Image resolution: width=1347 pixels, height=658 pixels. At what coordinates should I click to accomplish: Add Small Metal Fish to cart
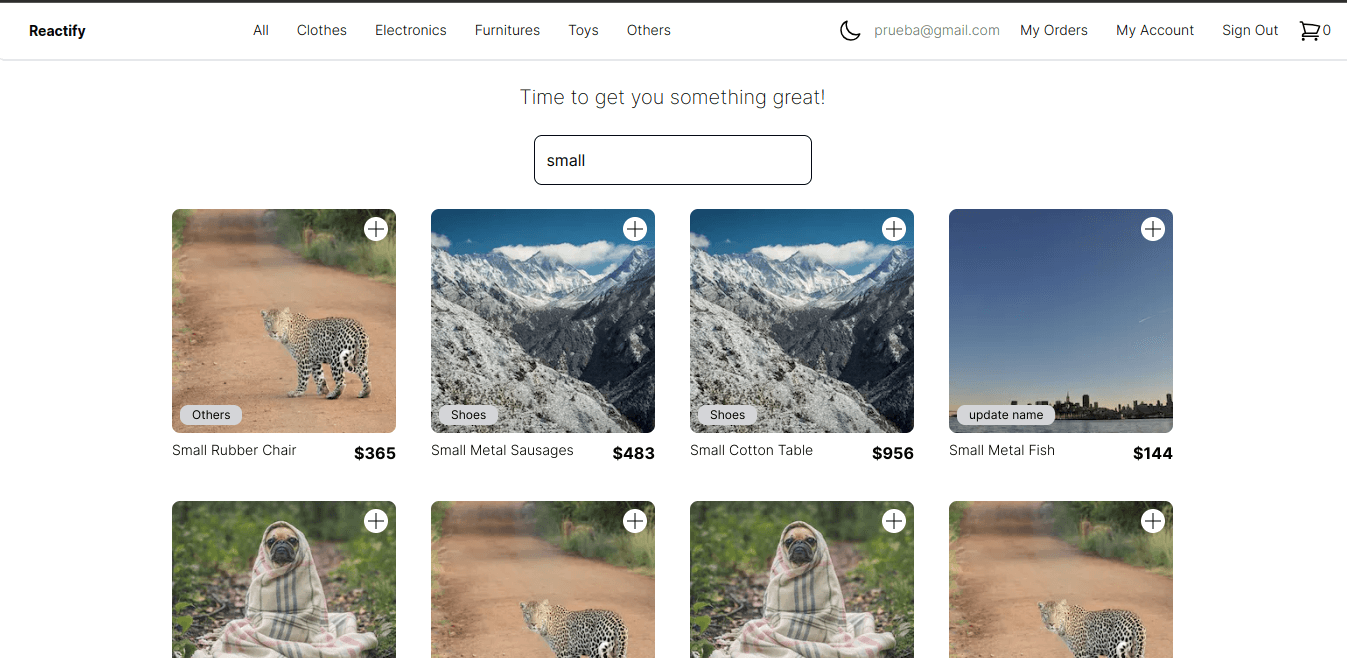[x=1152, y=229]
